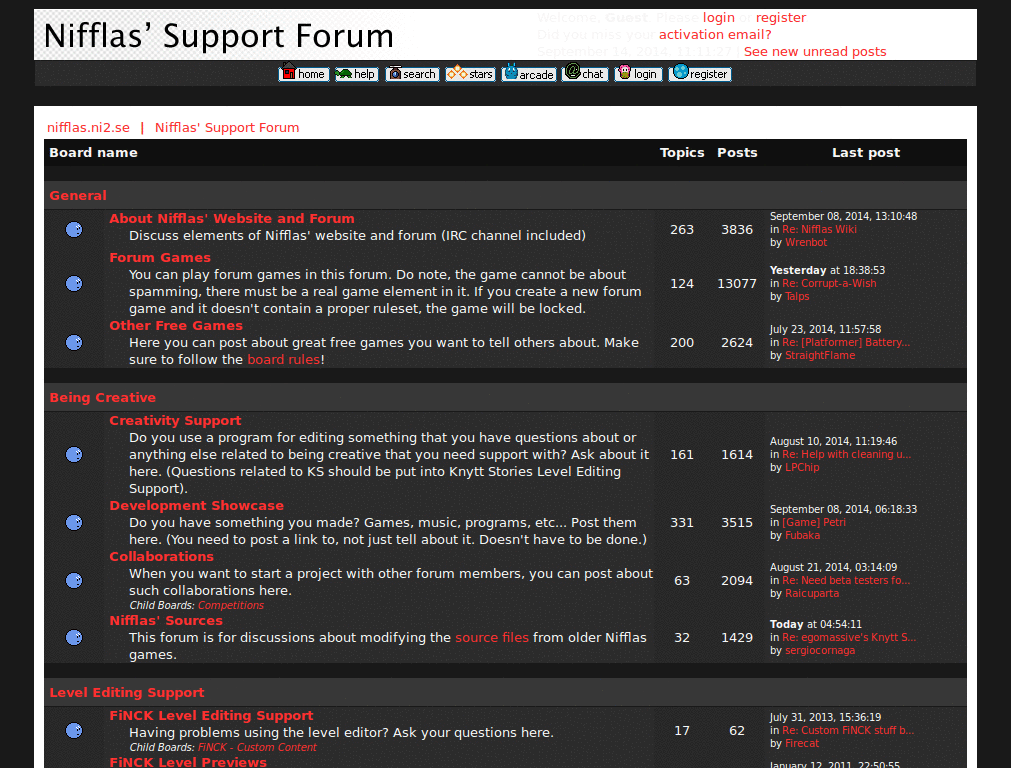View Wrenbot's profile

tap(806, 242)
